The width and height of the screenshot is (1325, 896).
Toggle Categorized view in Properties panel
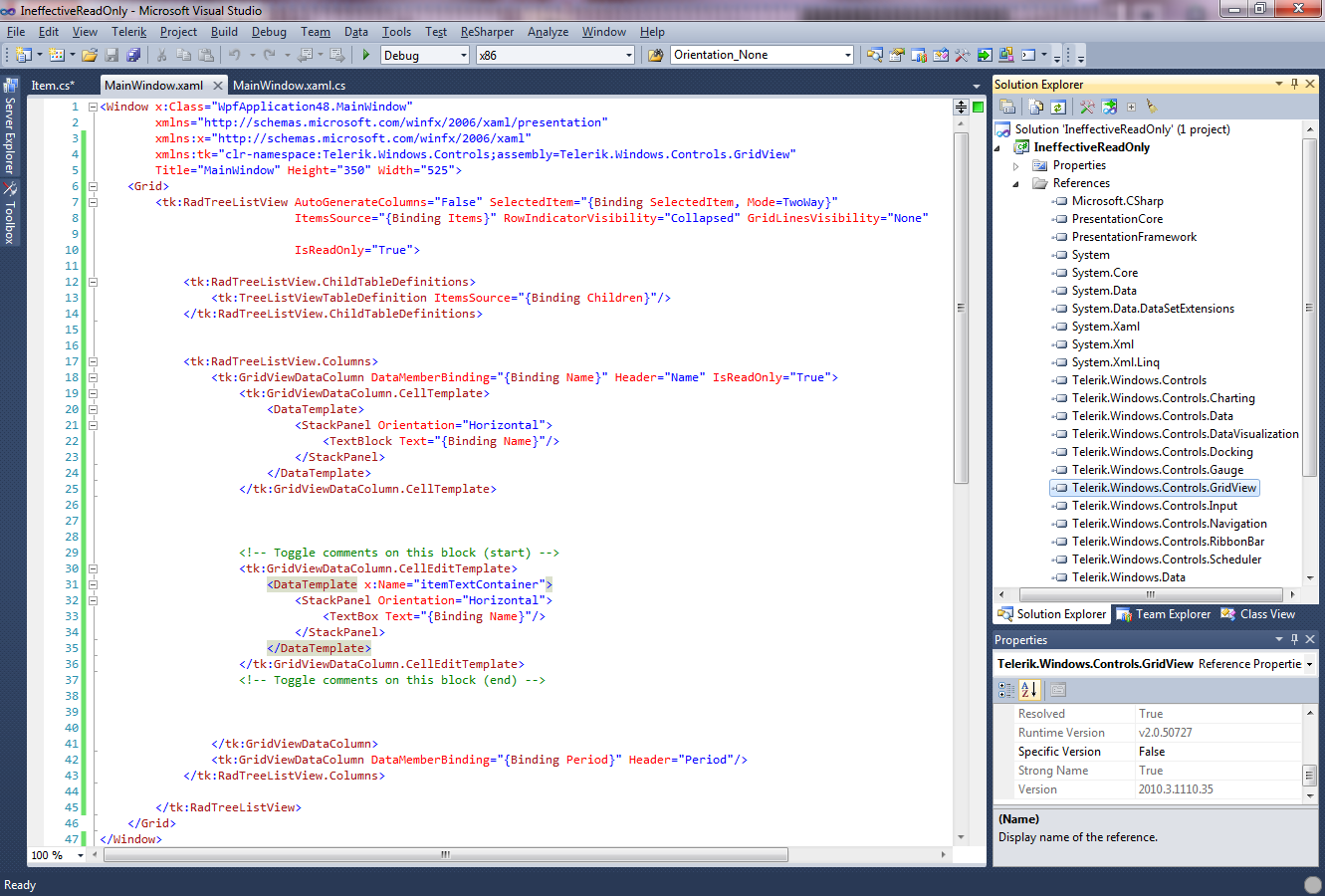pos(1006,689)
